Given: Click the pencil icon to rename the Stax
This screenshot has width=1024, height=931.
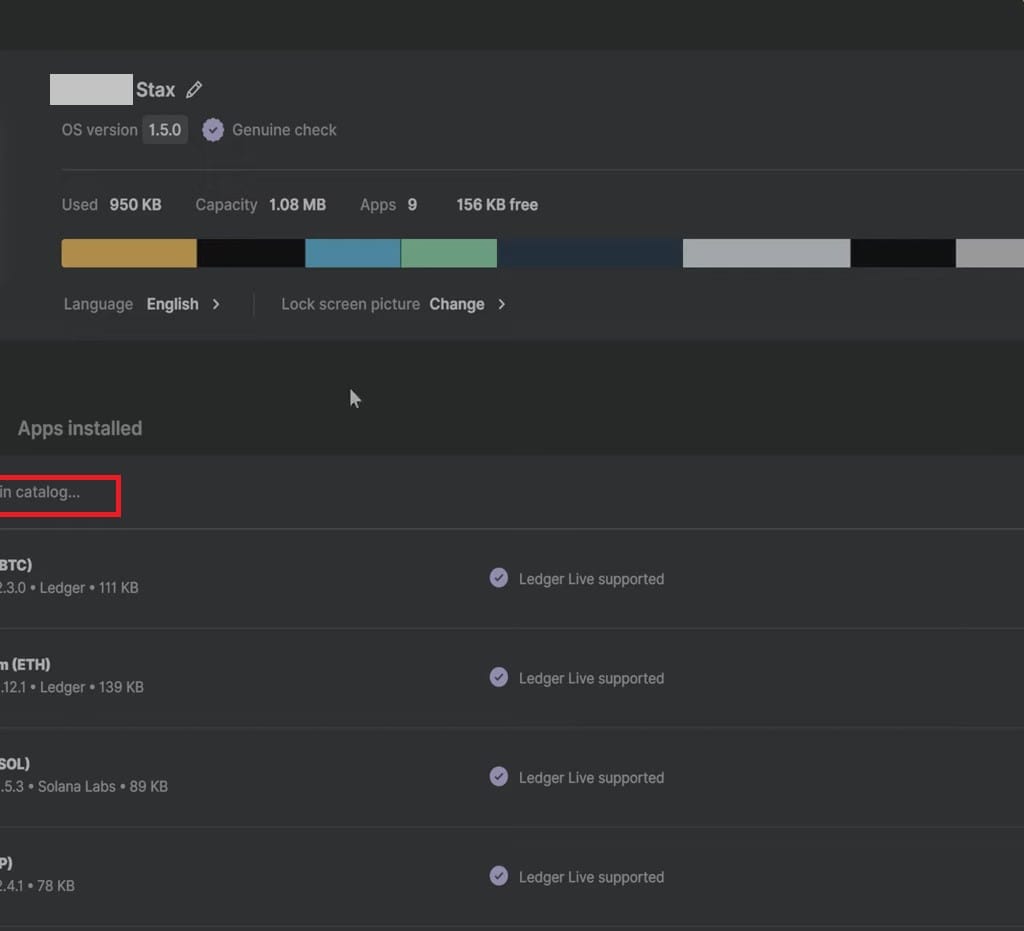Looking at the screenshot, I should click(194, 90).
